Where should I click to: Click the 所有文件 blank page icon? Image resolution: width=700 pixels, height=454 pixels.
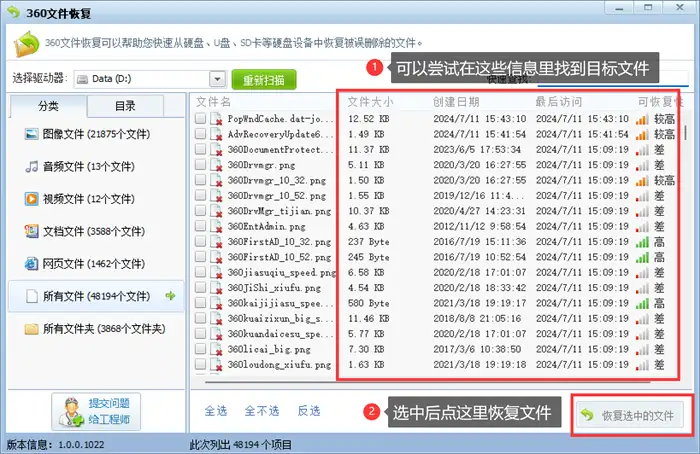(31, 296)
